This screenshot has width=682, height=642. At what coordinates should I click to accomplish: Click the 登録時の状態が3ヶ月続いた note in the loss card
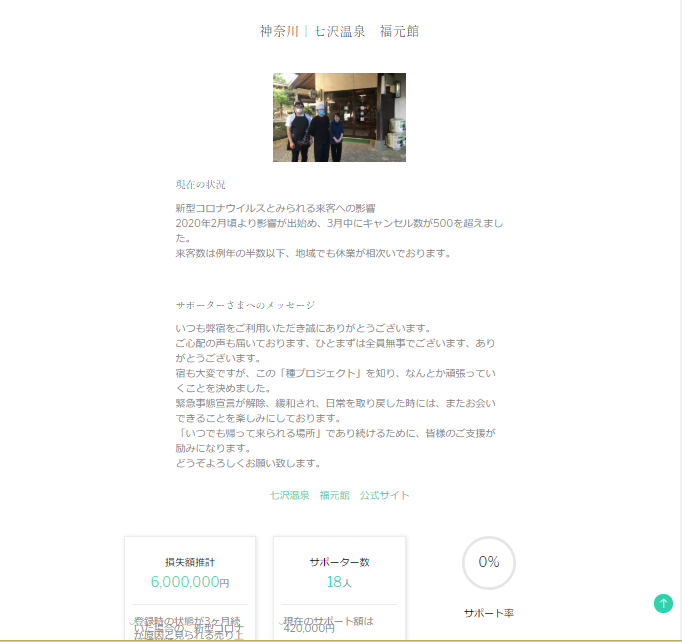tap(189, 628)
